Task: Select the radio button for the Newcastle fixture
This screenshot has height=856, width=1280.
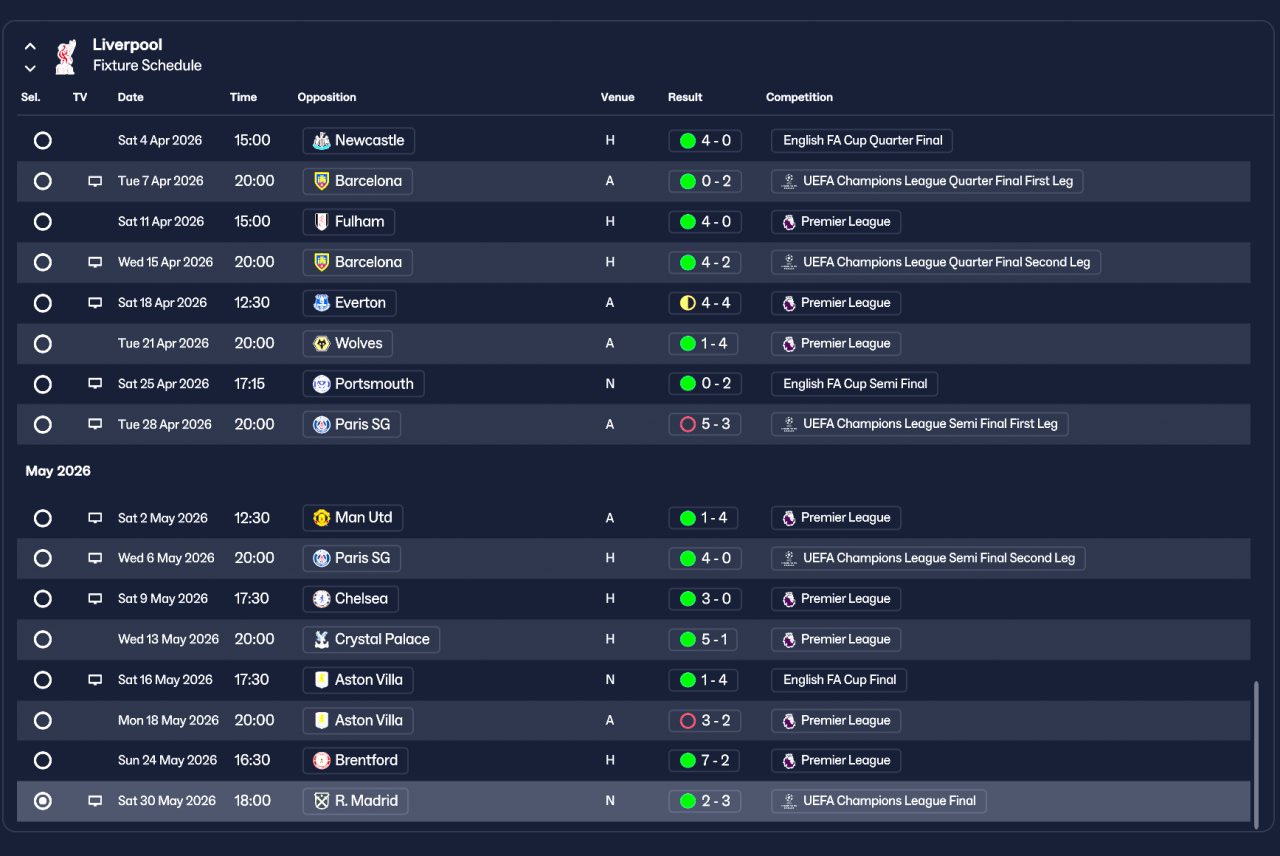Action: click(42, 141)
